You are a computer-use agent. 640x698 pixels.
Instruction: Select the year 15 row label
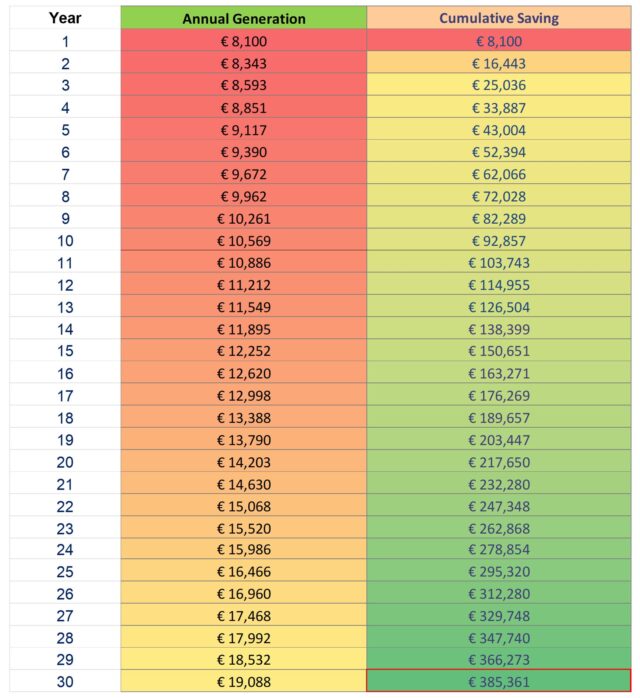tap(65, 351)
